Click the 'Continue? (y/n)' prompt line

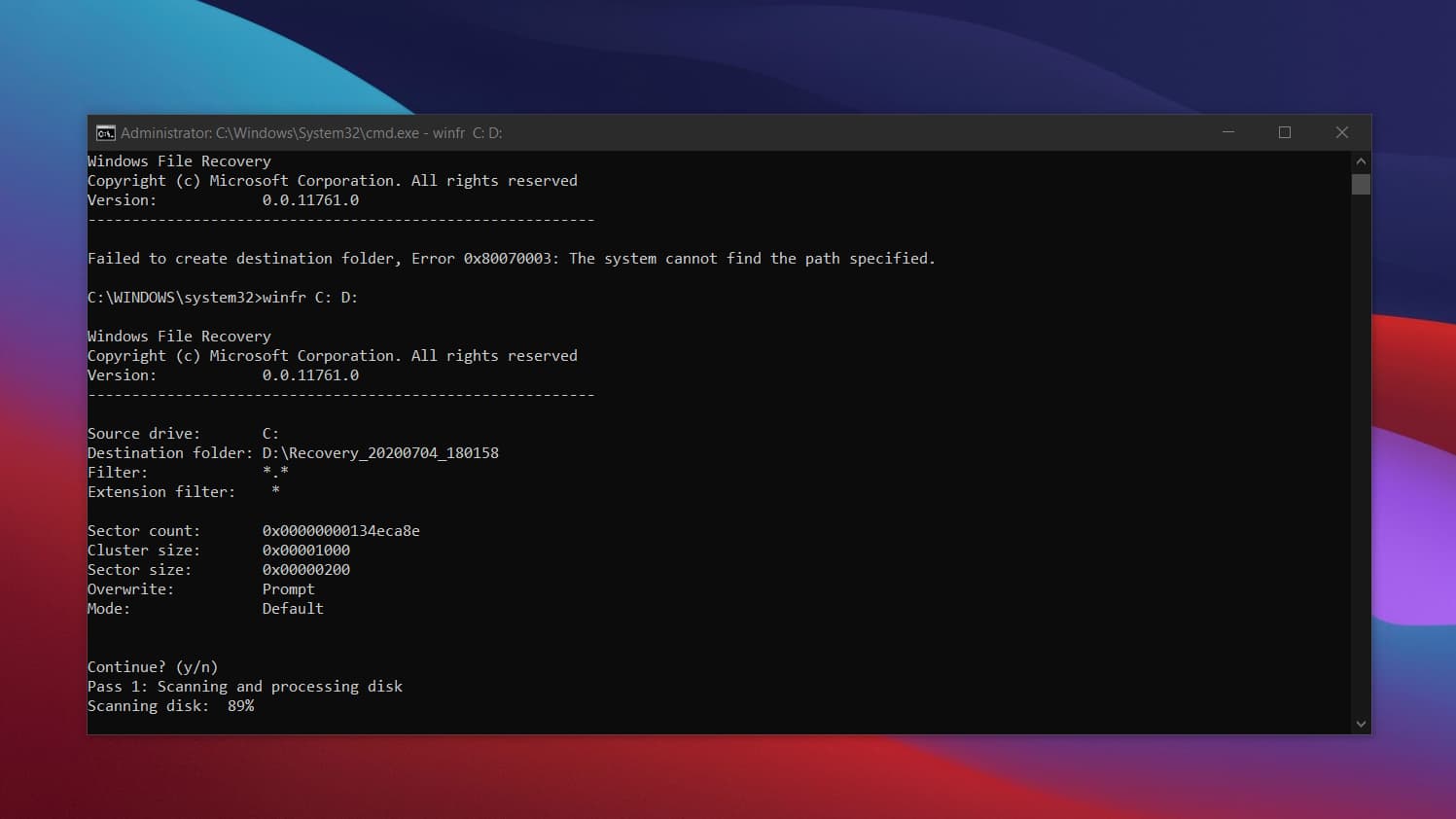click(153, 667)
